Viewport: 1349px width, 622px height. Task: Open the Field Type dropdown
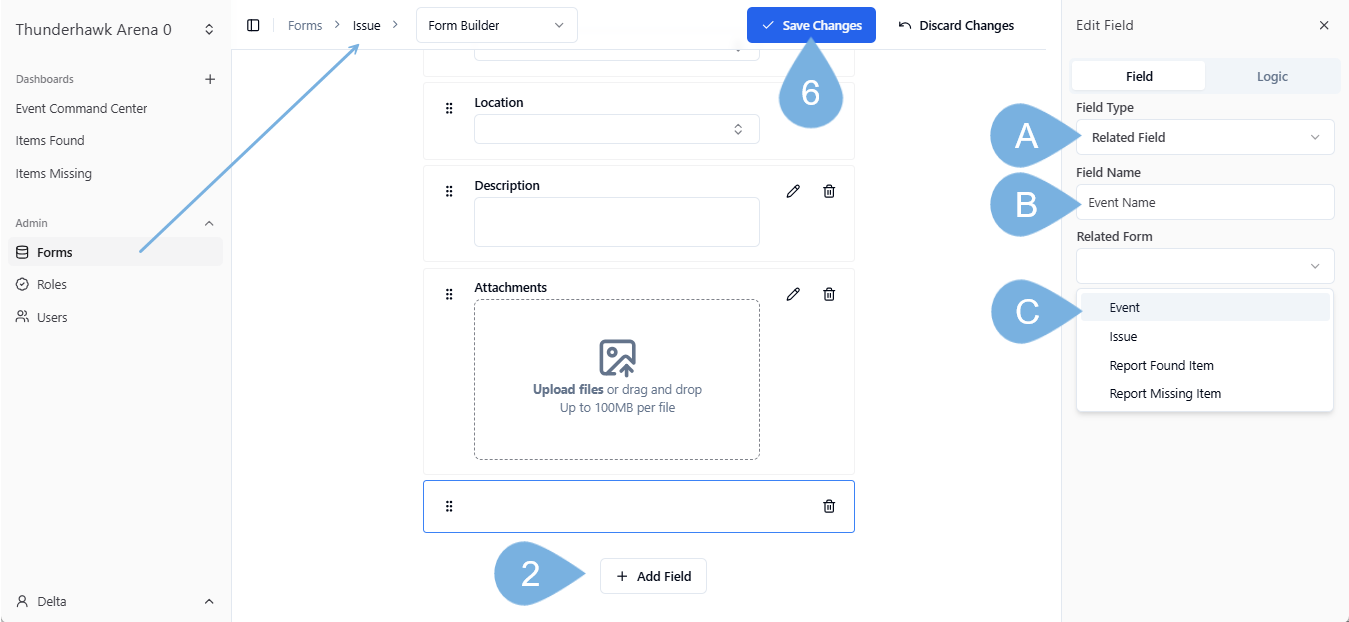pyautogui.click(x=1205, y=137)
